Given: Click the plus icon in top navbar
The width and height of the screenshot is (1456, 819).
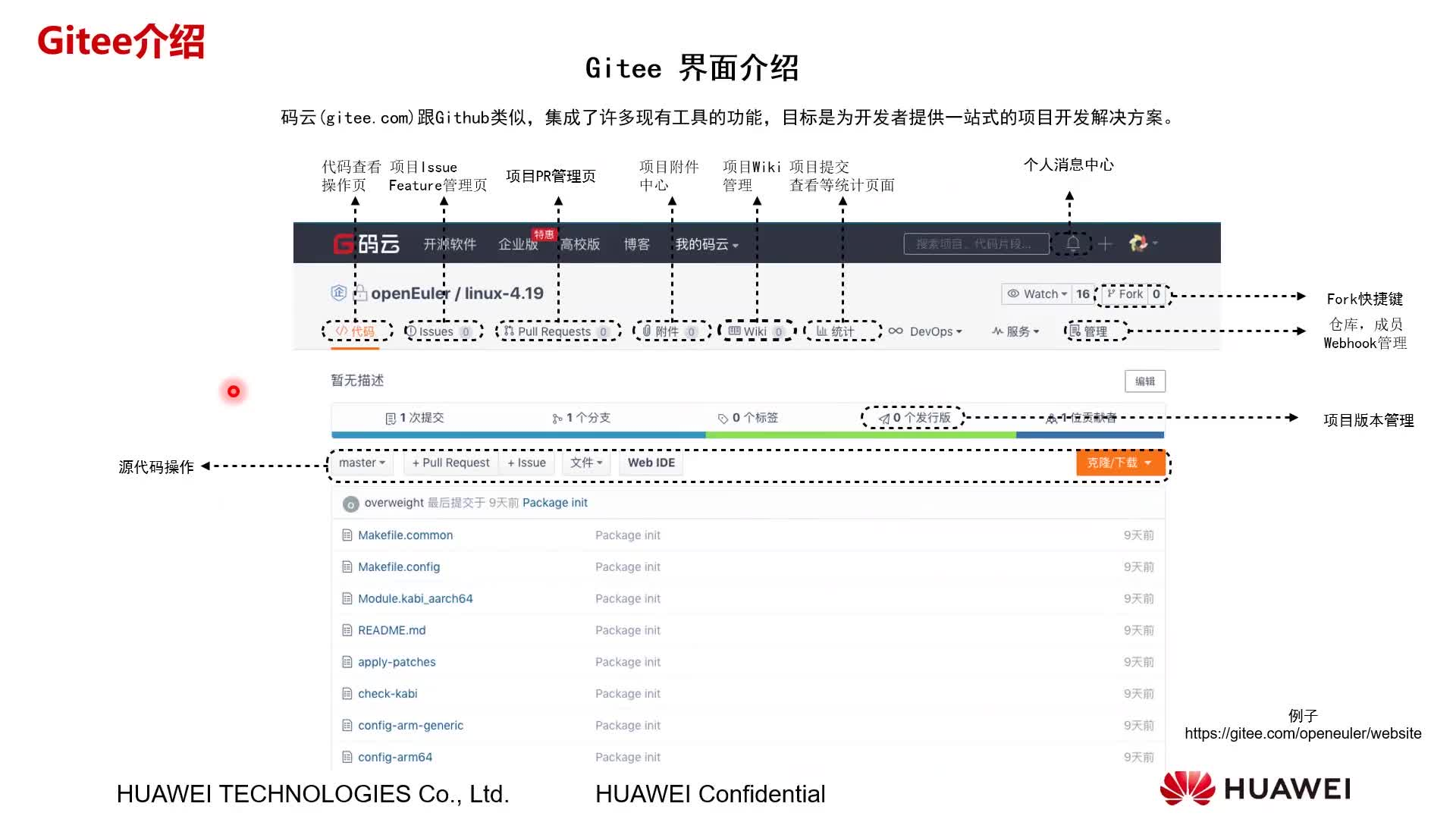Looking at the screenshot, I should click(1105, 243).
